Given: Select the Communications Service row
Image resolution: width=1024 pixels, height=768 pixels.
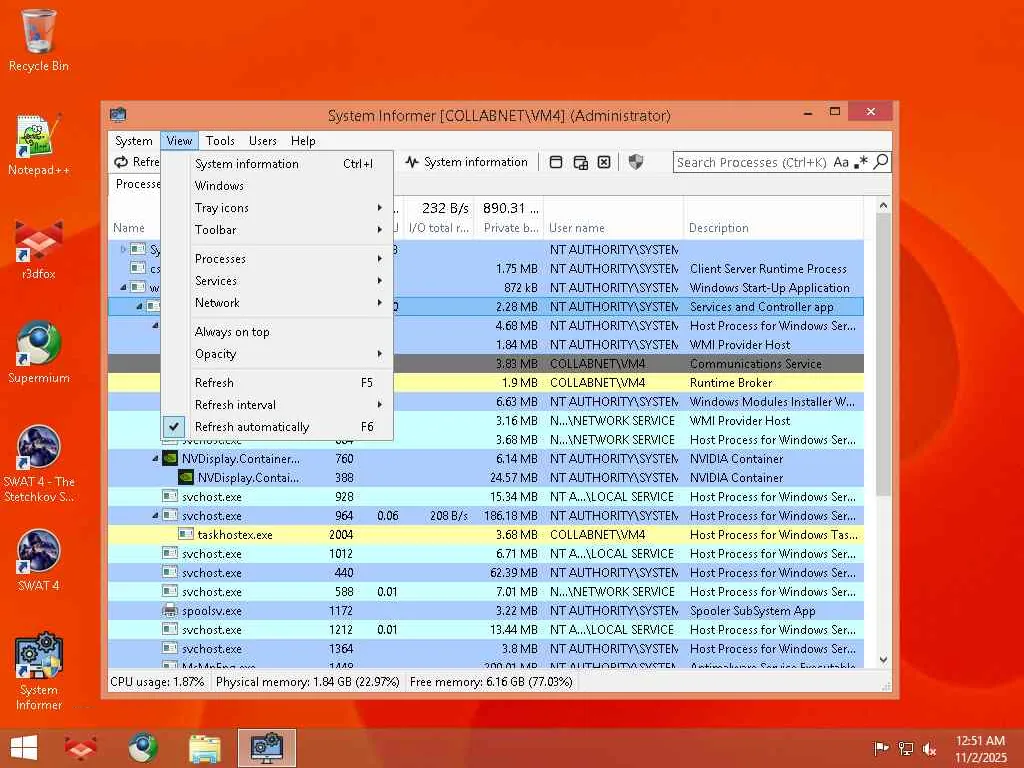Looking at the screenshot, I should [486, 364].
